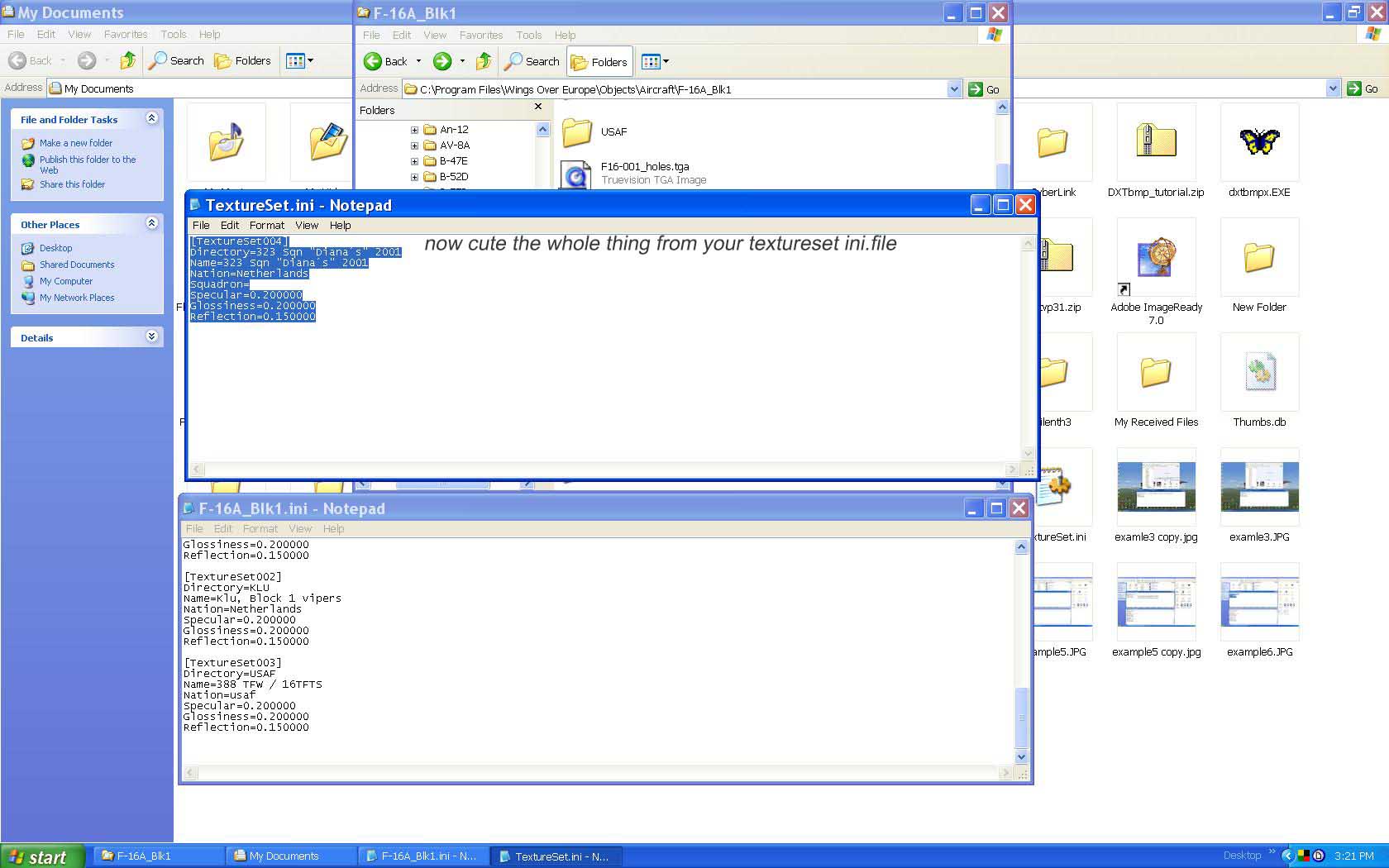Select the Thumbs.db file icon
The image size is (1389, 868).
tap(1259, 372)
